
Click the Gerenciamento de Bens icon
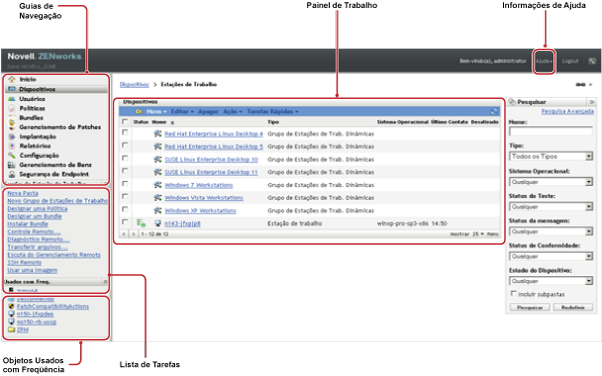click(x=12, y=165)
